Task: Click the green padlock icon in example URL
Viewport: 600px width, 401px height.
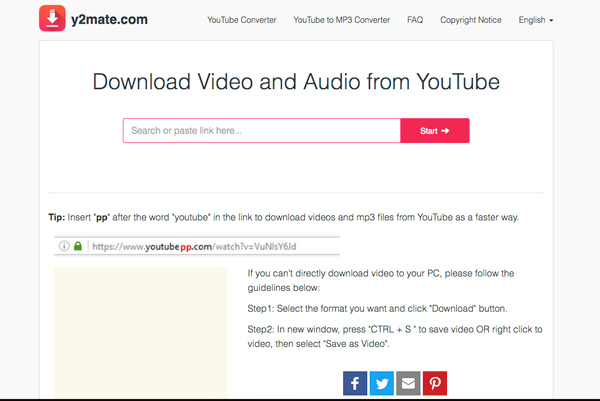Action: [78, 246]
